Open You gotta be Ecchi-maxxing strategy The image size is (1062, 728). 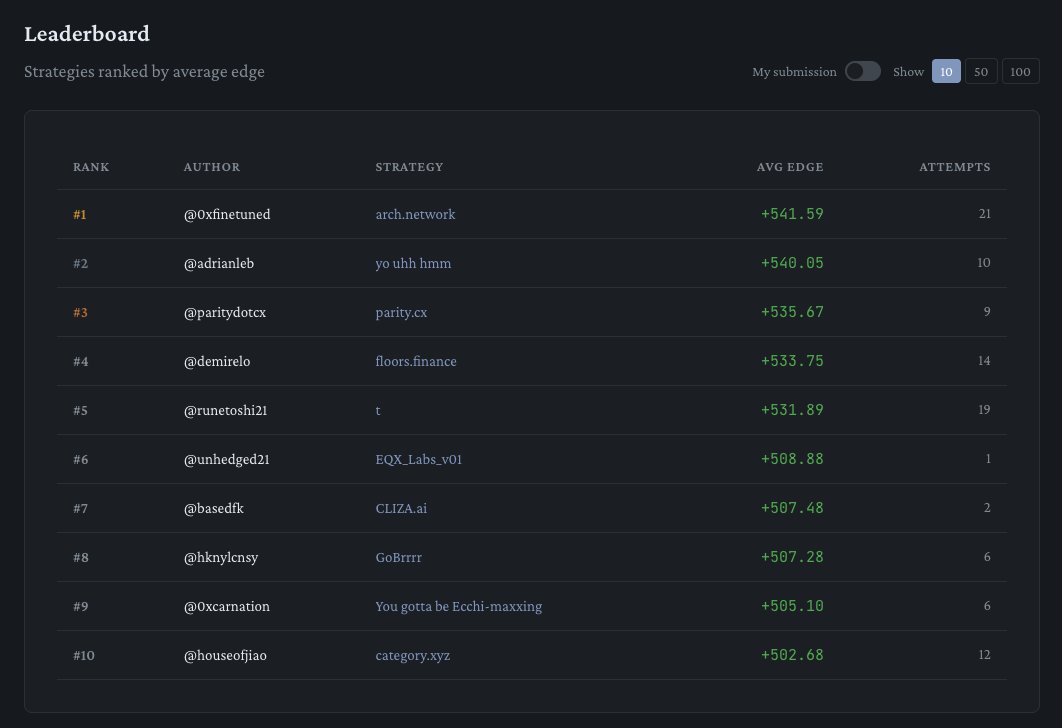[459, 606]
